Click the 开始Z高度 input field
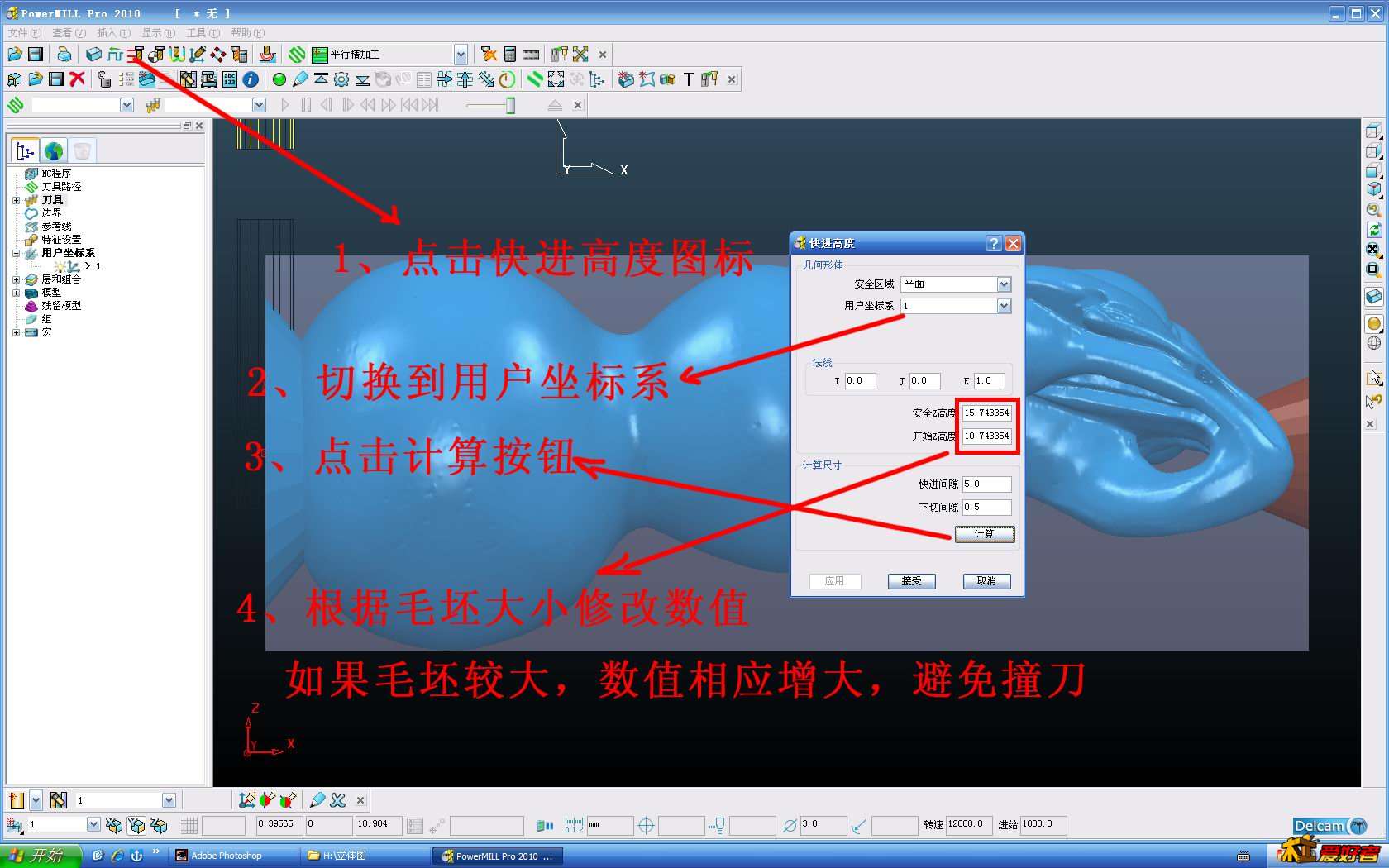This screenshot has height=868, width=1389. click(x=986, y=436)
